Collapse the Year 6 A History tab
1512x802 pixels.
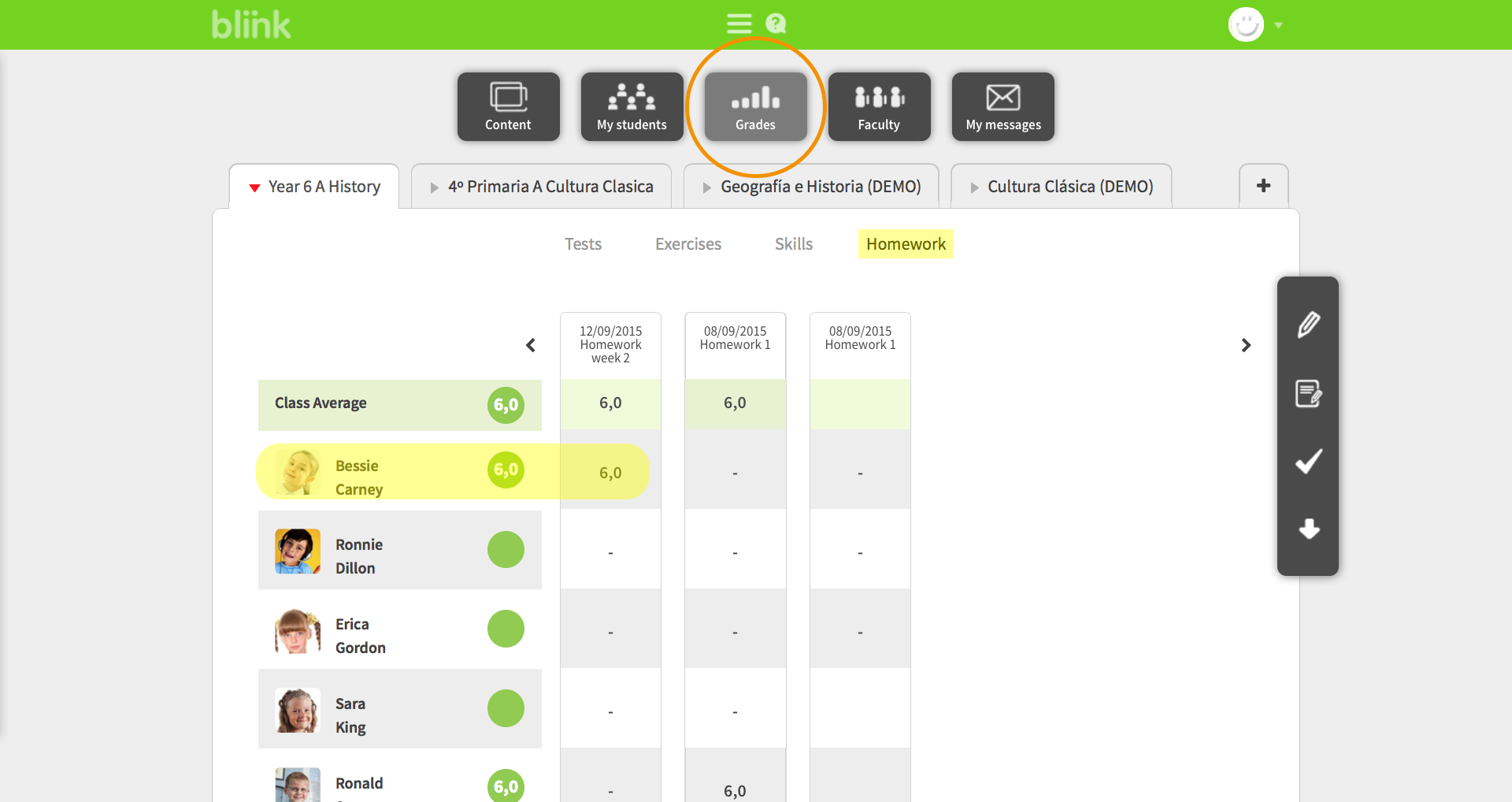314,187
